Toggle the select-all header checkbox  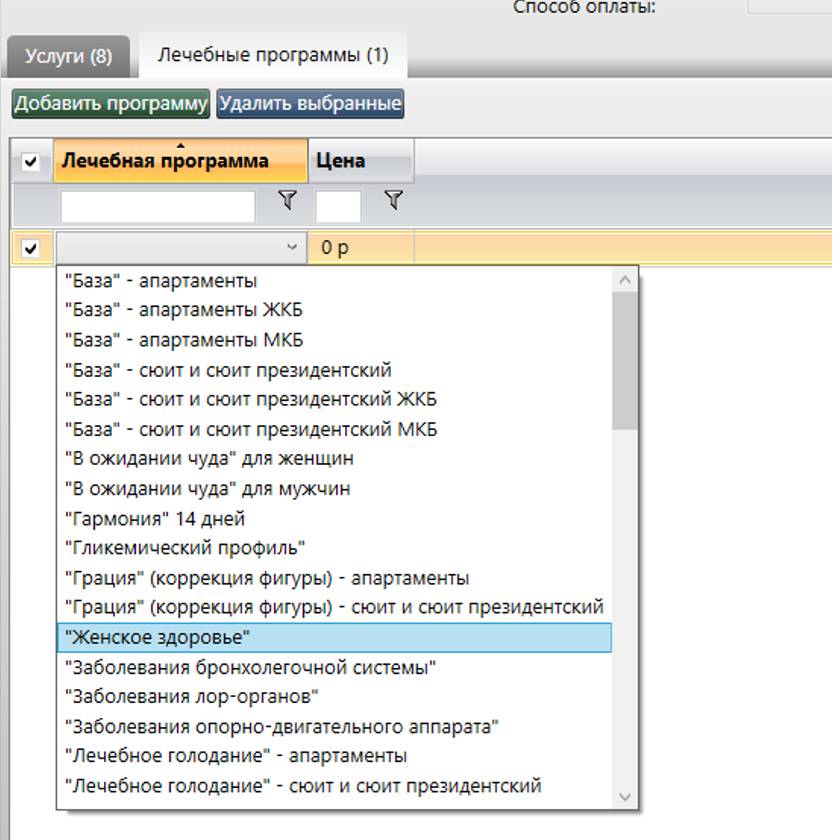(x=31, y=161)
